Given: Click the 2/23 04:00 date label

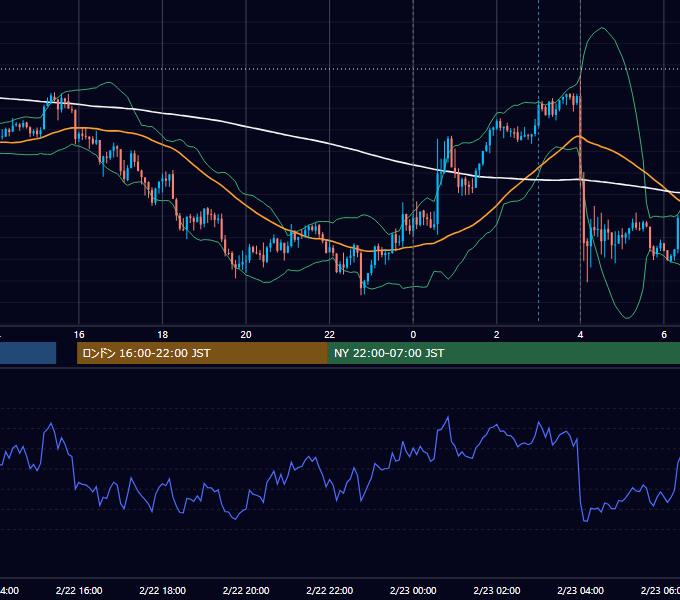Looking at the screenshot, I should click(580, 591).
